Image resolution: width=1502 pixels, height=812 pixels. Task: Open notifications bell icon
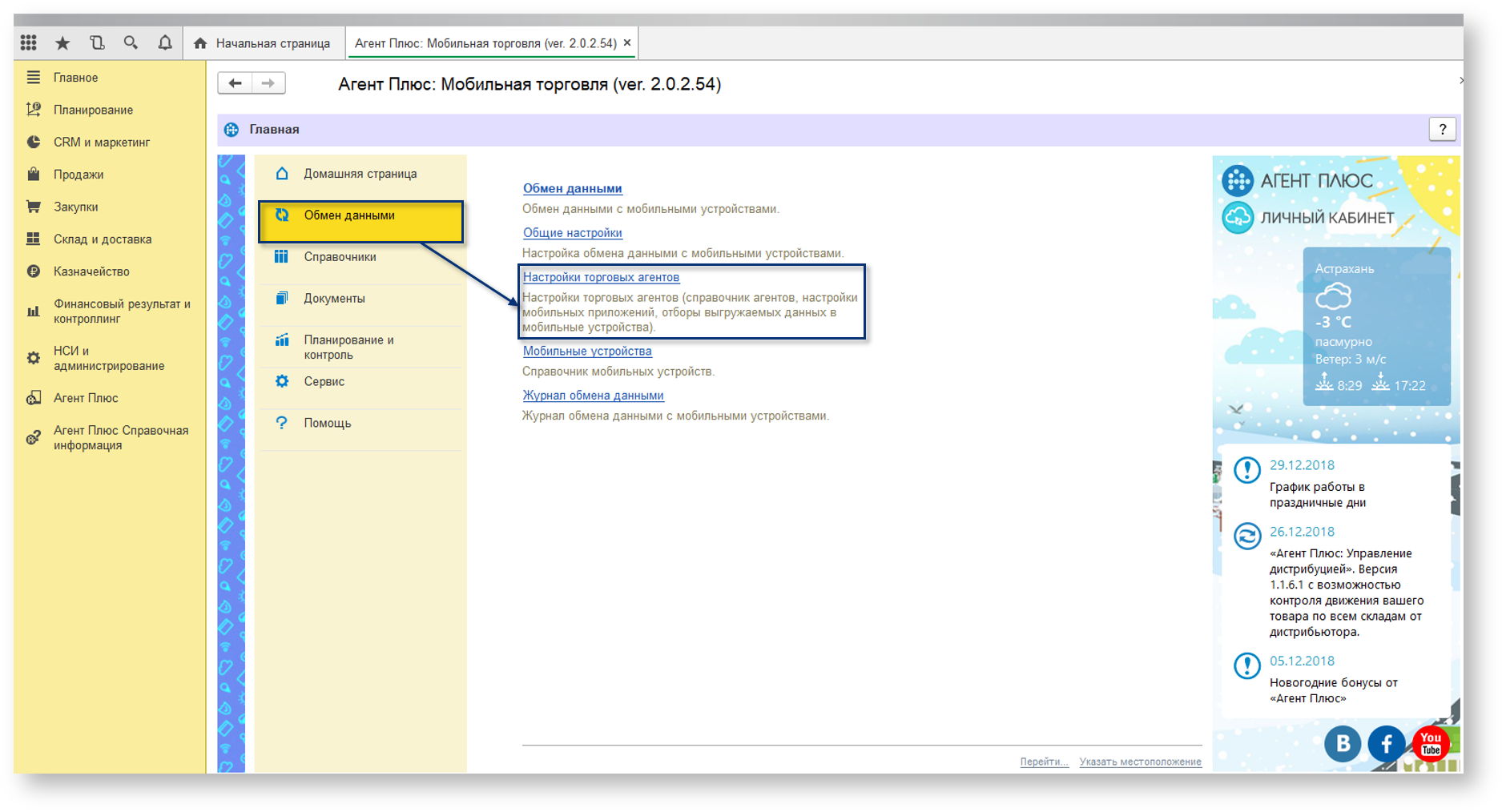165,42
